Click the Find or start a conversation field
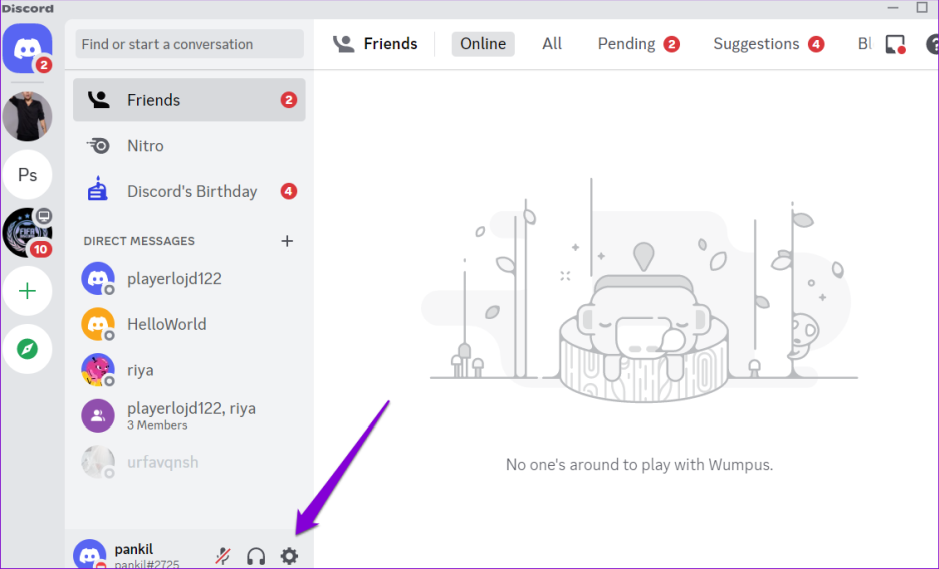The image size is (939, 569). (x=189, y=44)
